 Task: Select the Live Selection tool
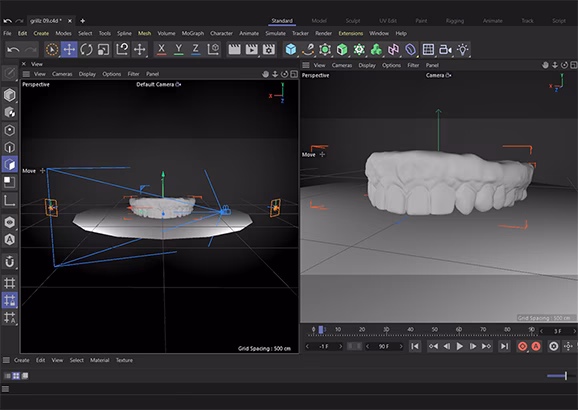click(x=52, y=49)
